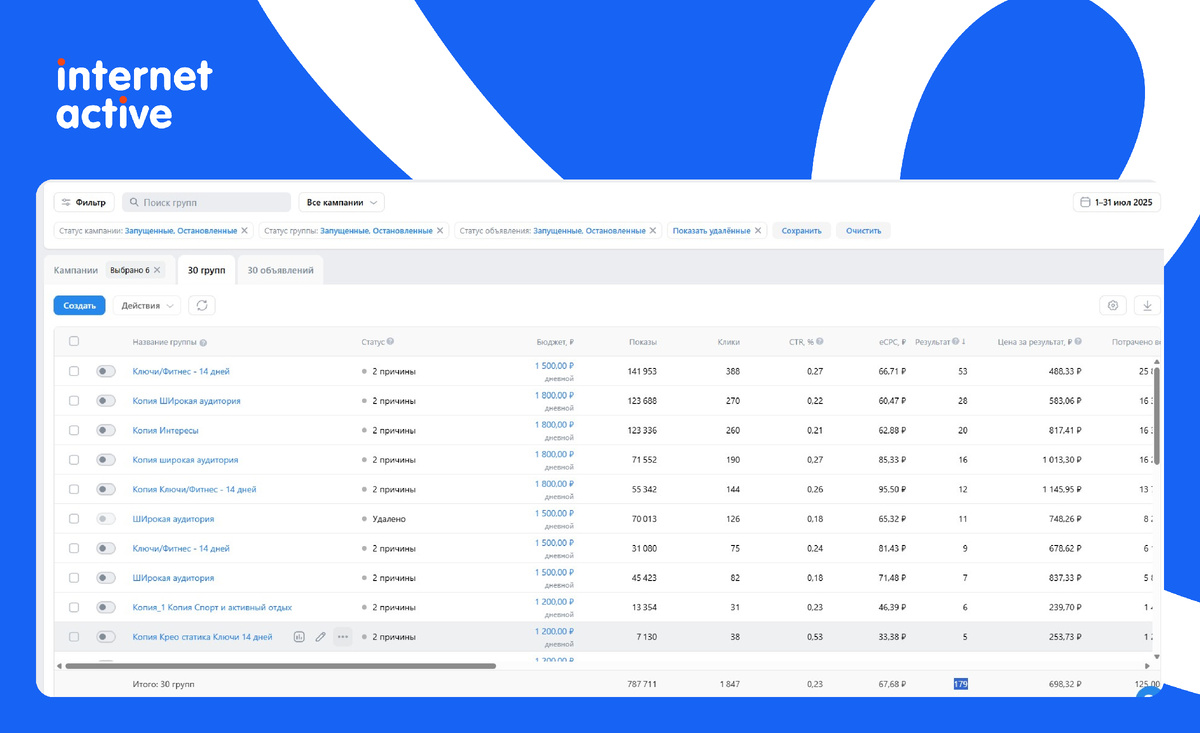
Task: Switch to the 30 объявлений tab
Action: pyautogui.click(x=280, y=270)
